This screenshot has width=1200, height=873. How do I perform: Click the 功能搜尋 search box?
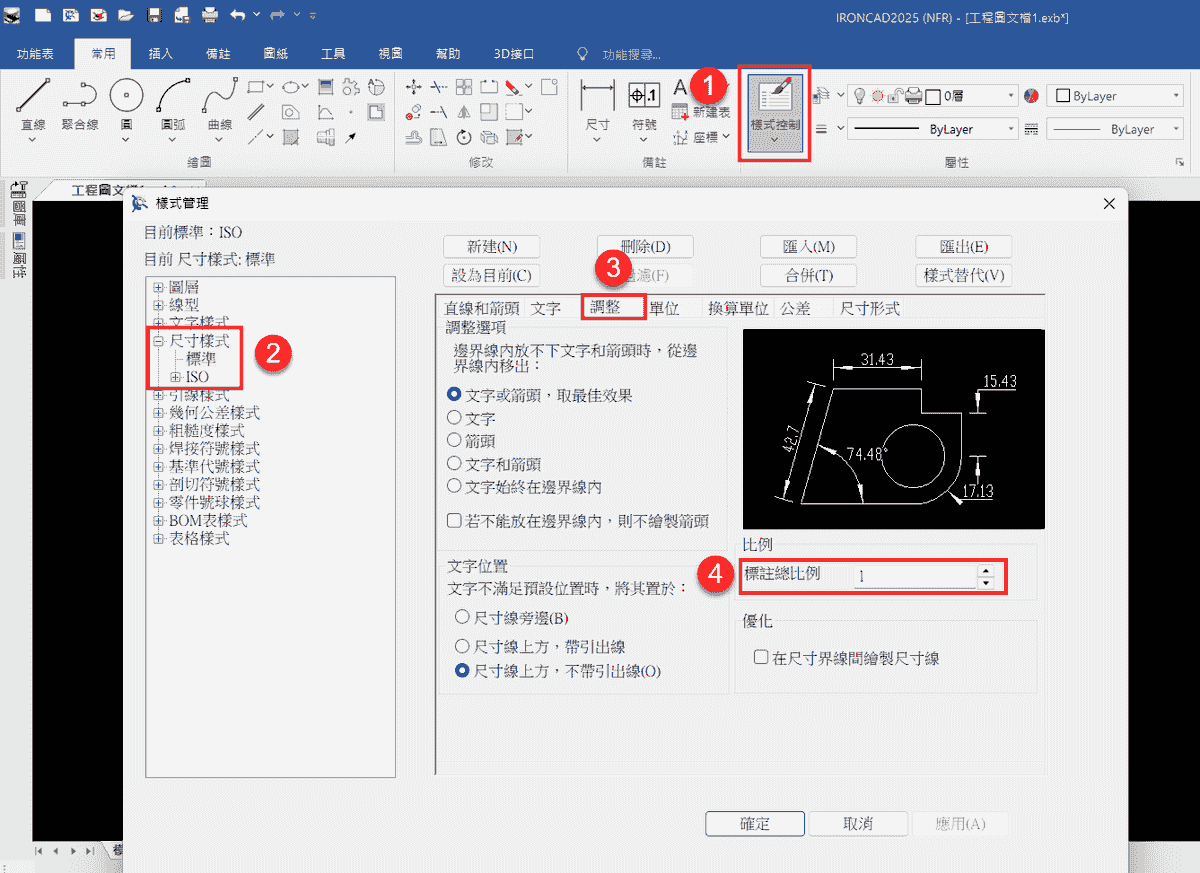click(632, 54)
